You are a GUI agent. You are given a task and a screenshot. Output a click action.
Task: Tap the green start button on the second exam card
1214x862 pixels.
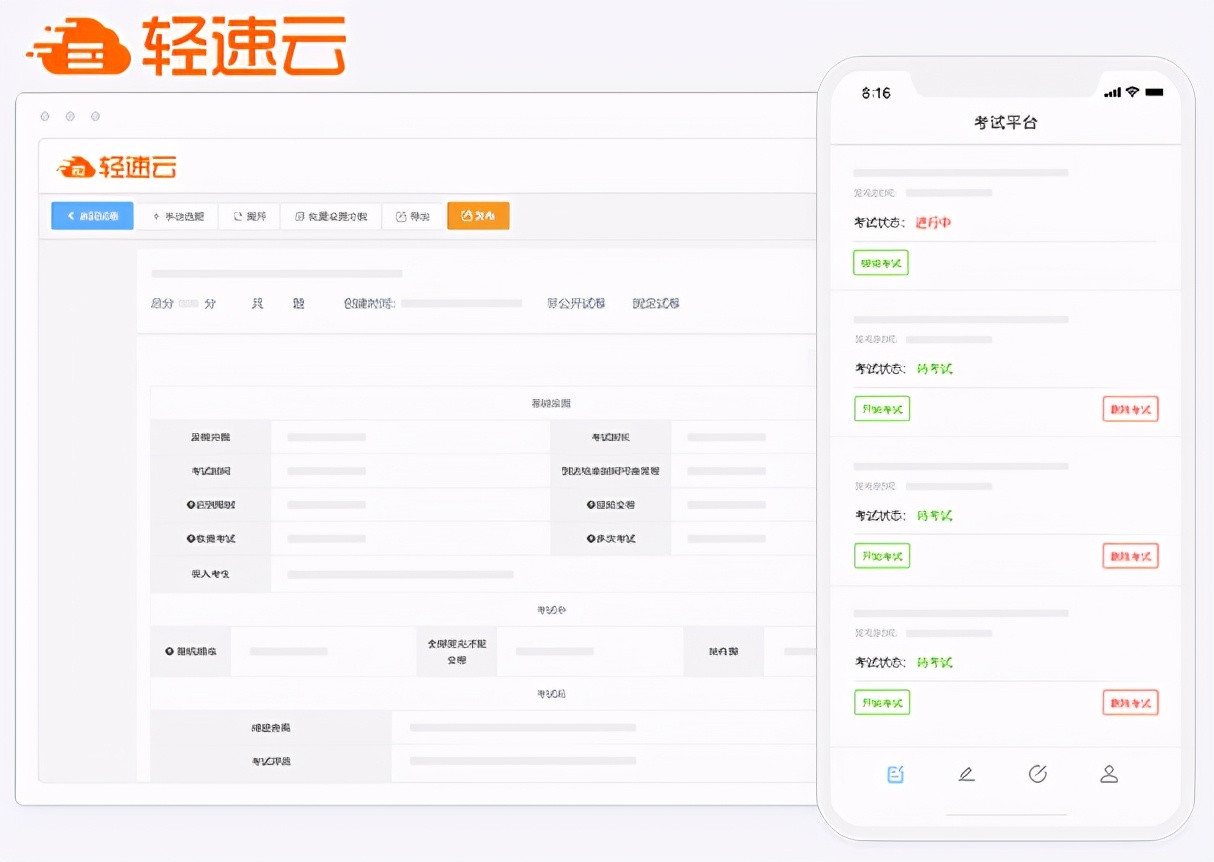[881, 408]
